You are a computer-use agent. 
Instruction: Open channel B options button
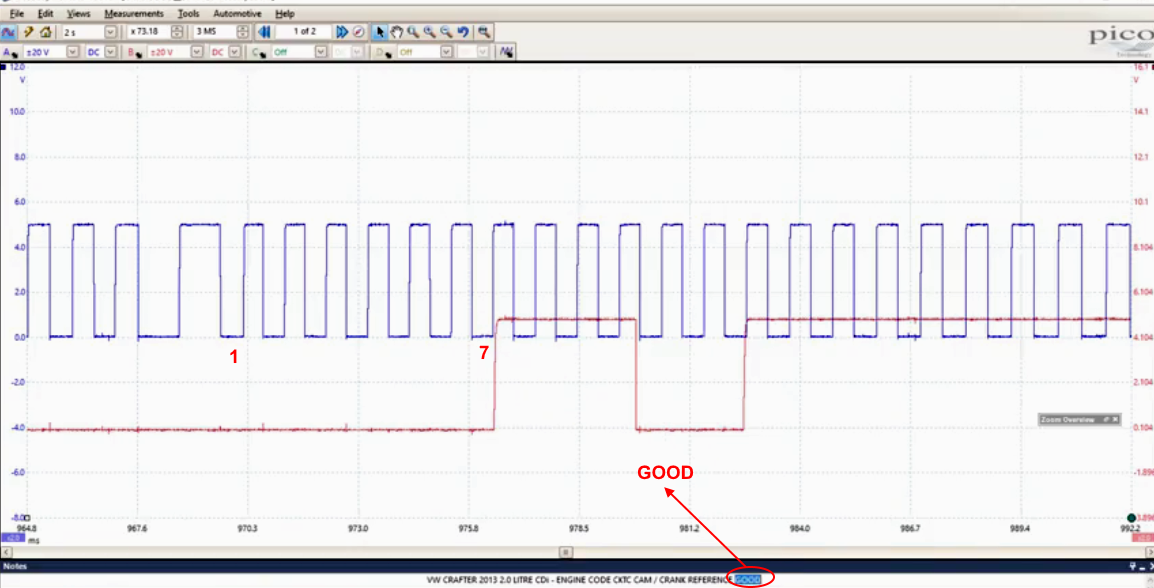coord(135,52)
